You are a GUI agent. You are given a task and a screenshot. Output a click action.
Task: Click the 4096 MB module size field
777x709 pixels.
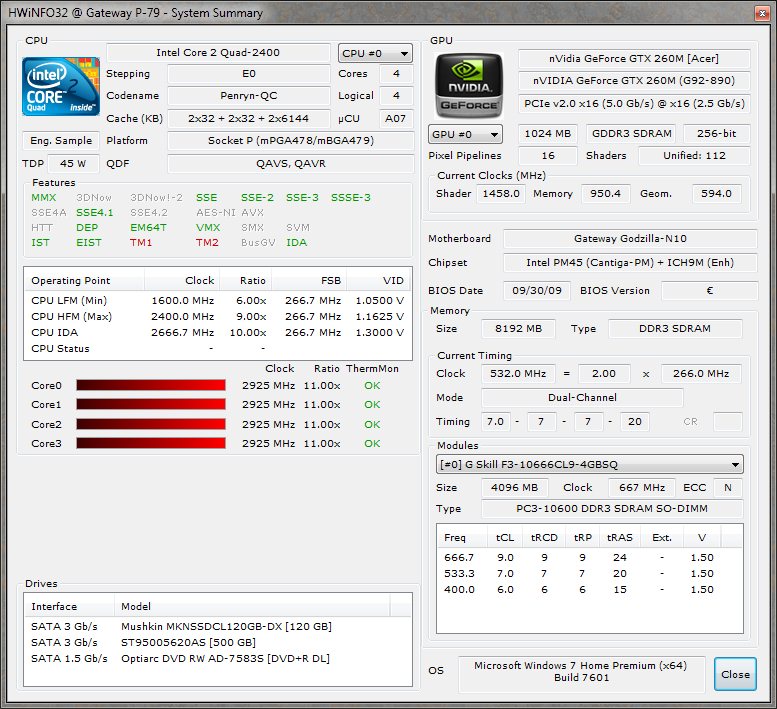pos(515,488)
